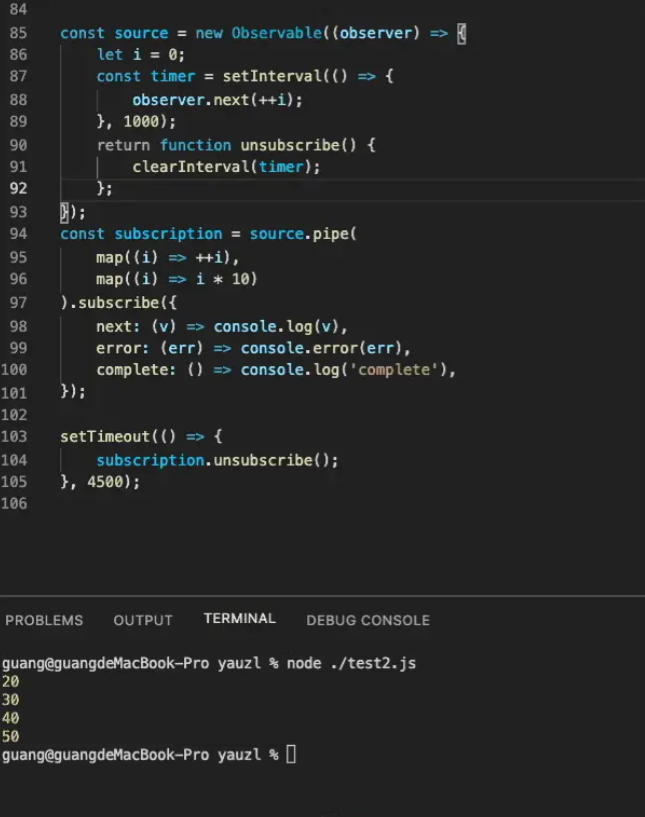Click the 'node ./test2.js' command in terminal

pos(351,663)
